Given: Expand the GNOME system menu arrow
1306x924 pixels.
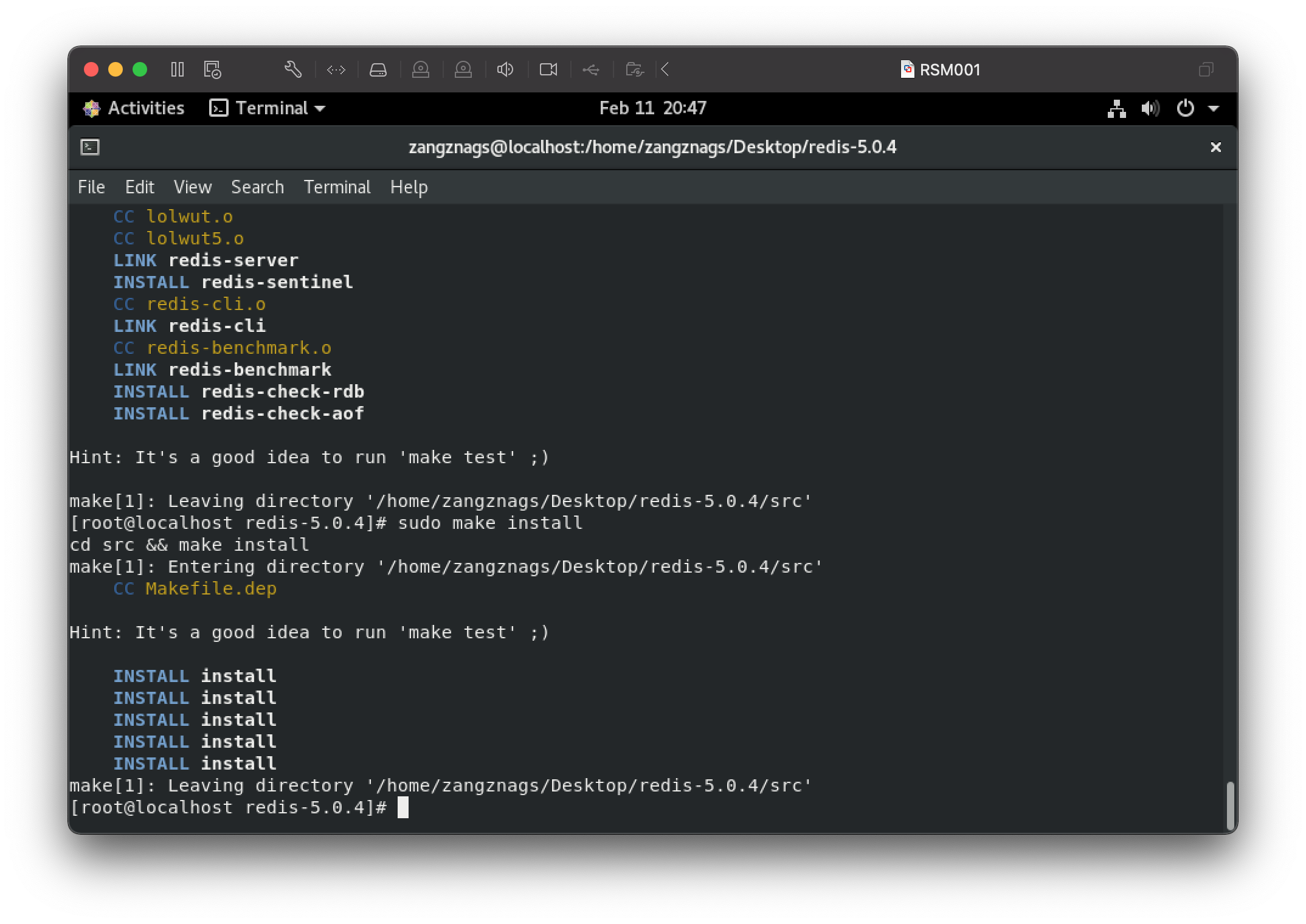Looking at the screenshot, I should [x=1214, y=109].
